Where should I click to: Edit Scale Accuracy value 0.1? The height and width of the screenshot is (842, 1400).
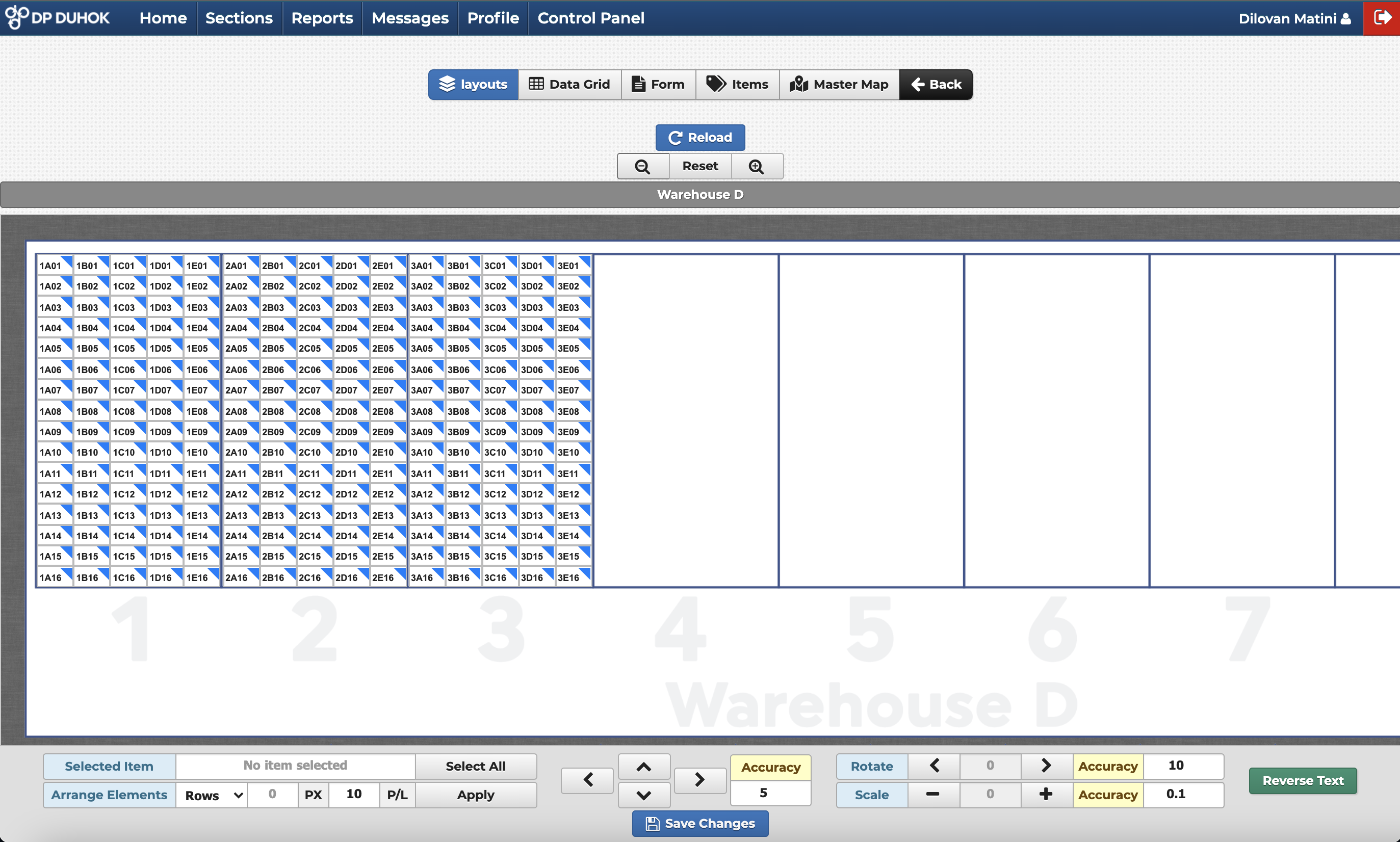(x=1183, y=794)
